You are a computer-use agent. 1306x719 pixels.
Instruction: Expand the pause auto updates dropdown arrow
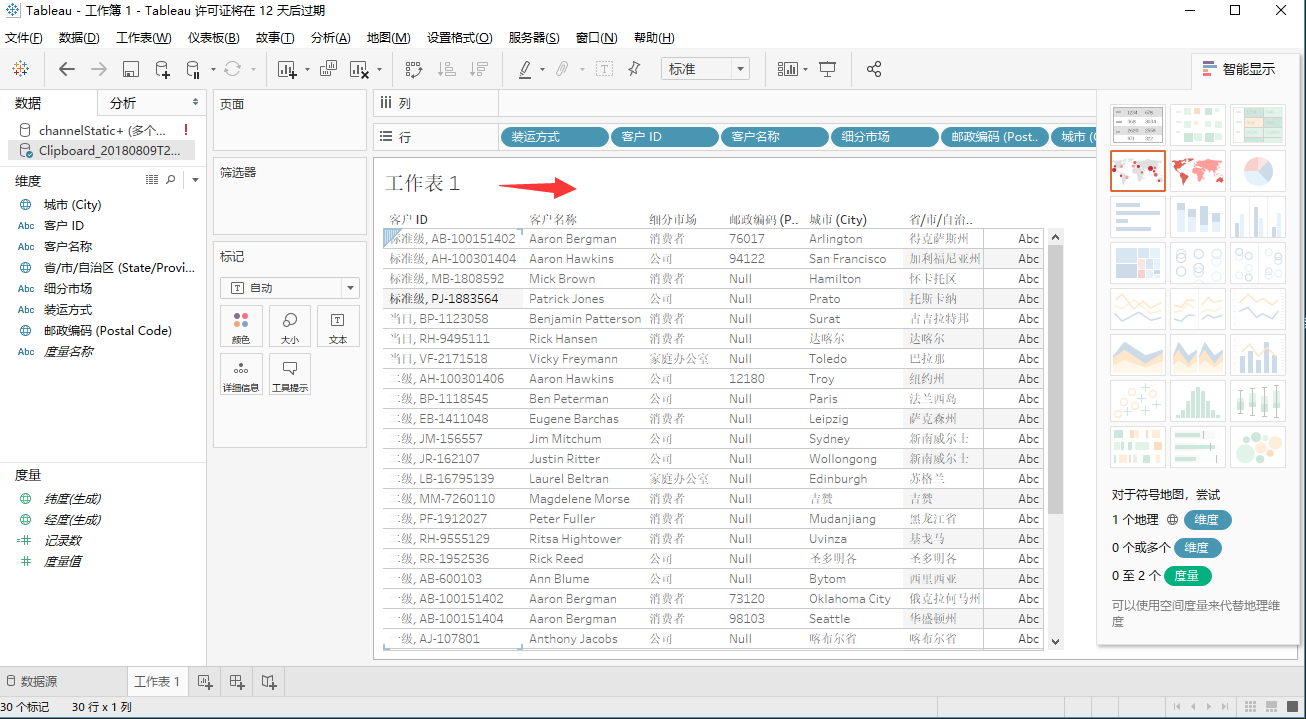[211, 69]
